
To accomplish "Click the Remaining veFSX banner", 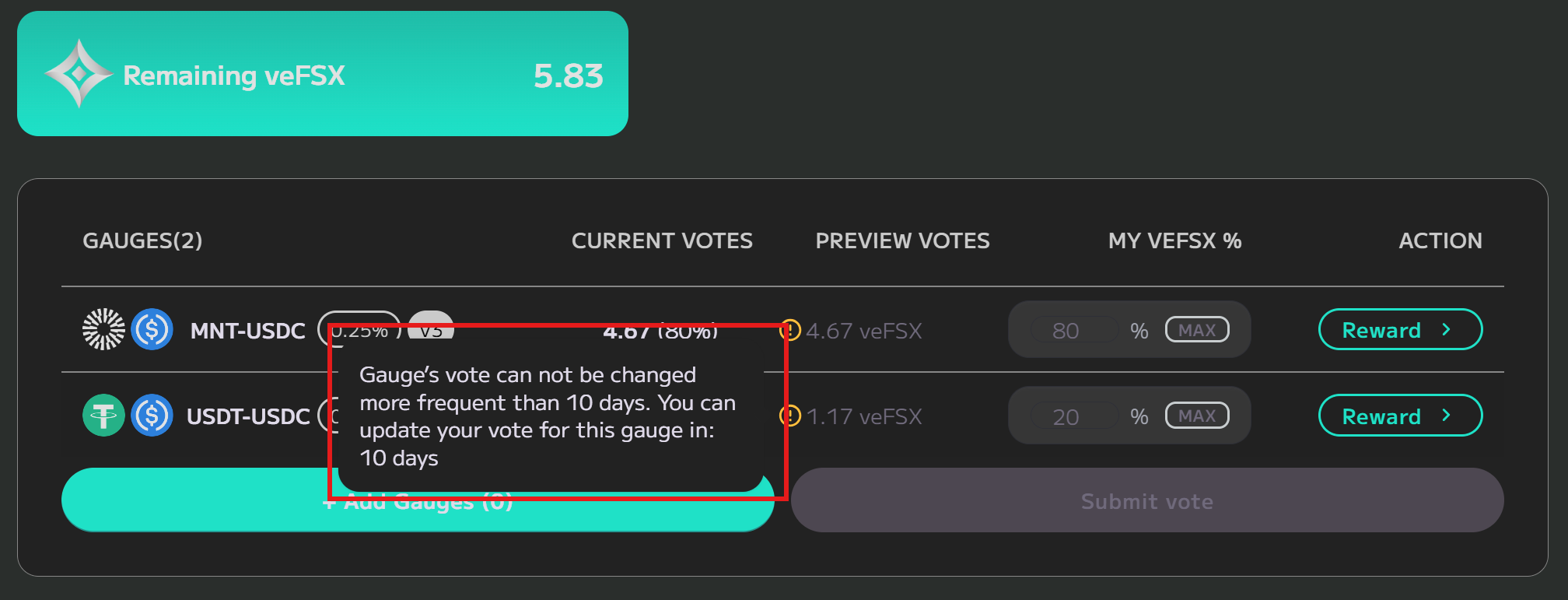I will click(x=322, y=74).
